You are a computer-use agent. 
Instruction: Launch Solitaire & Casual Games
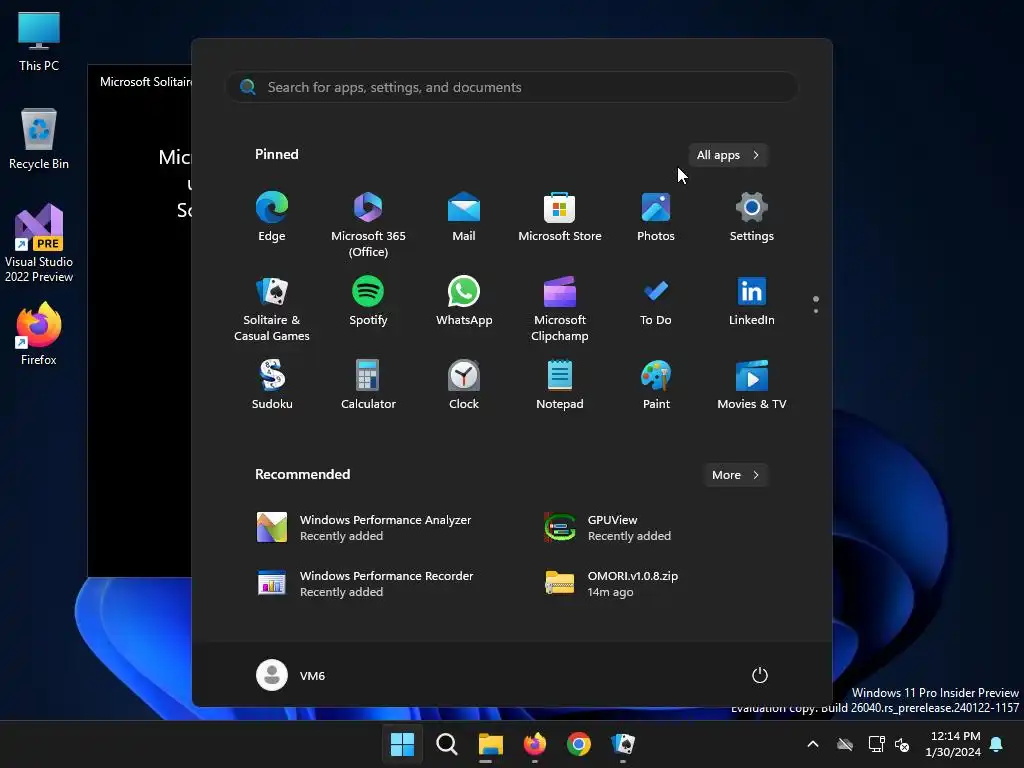[272, 308]
